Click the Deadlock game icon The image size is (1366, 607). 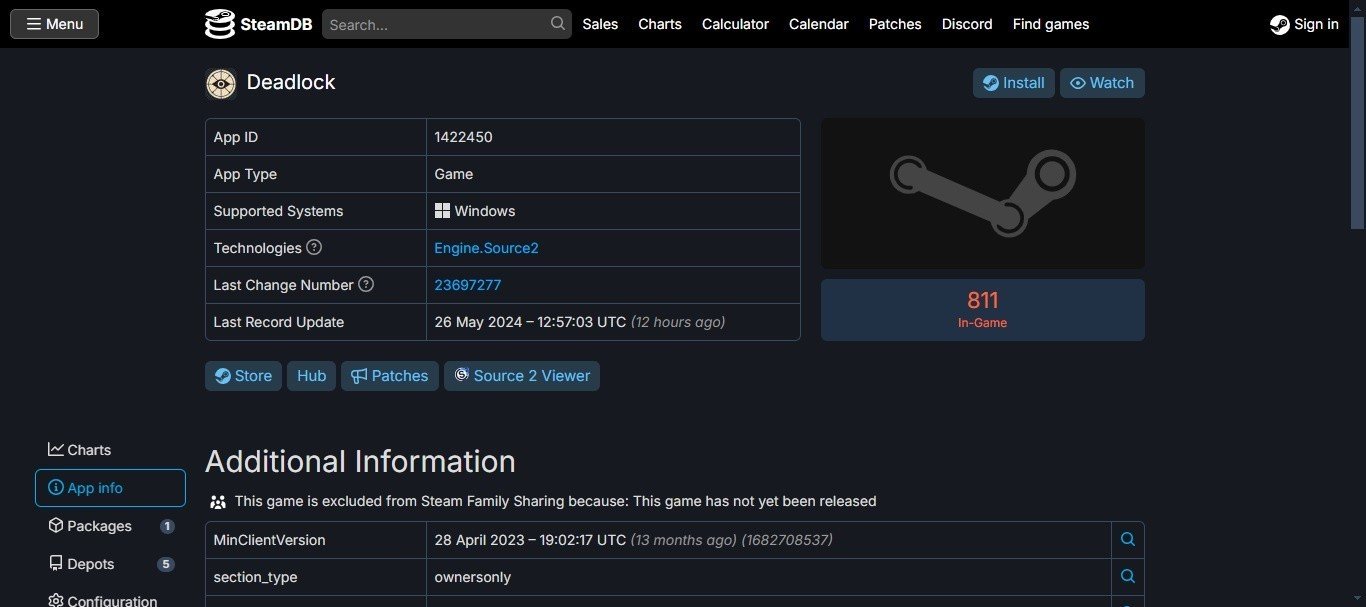[x=221, y=83]
